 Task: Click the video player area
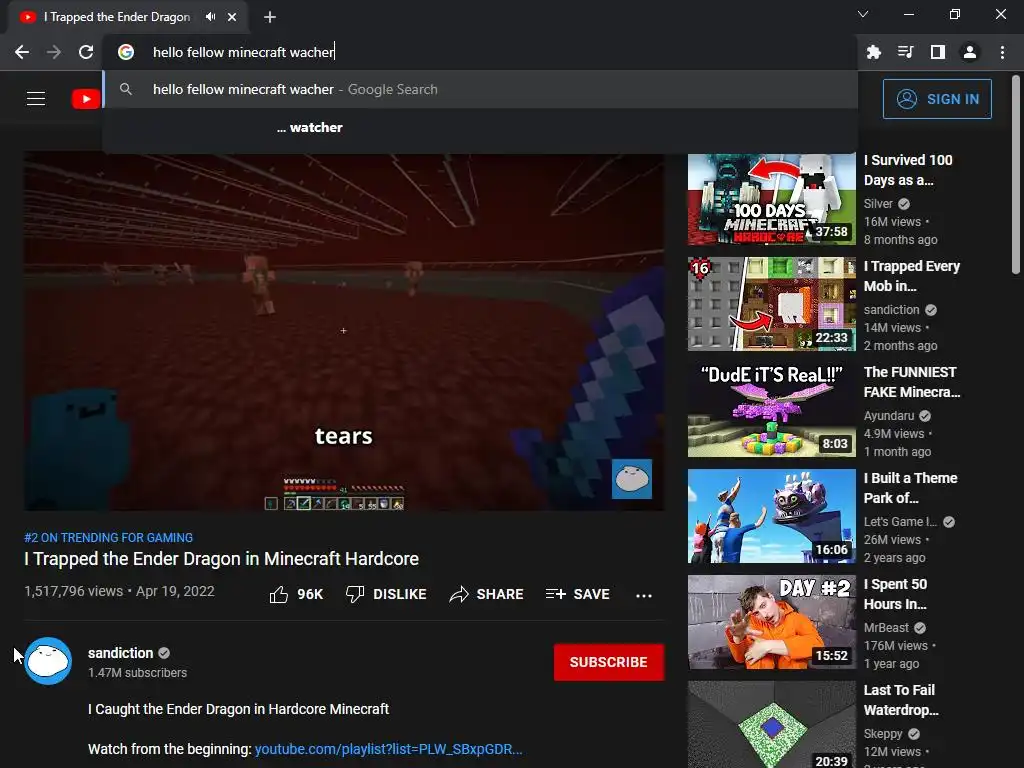(344, 330)
